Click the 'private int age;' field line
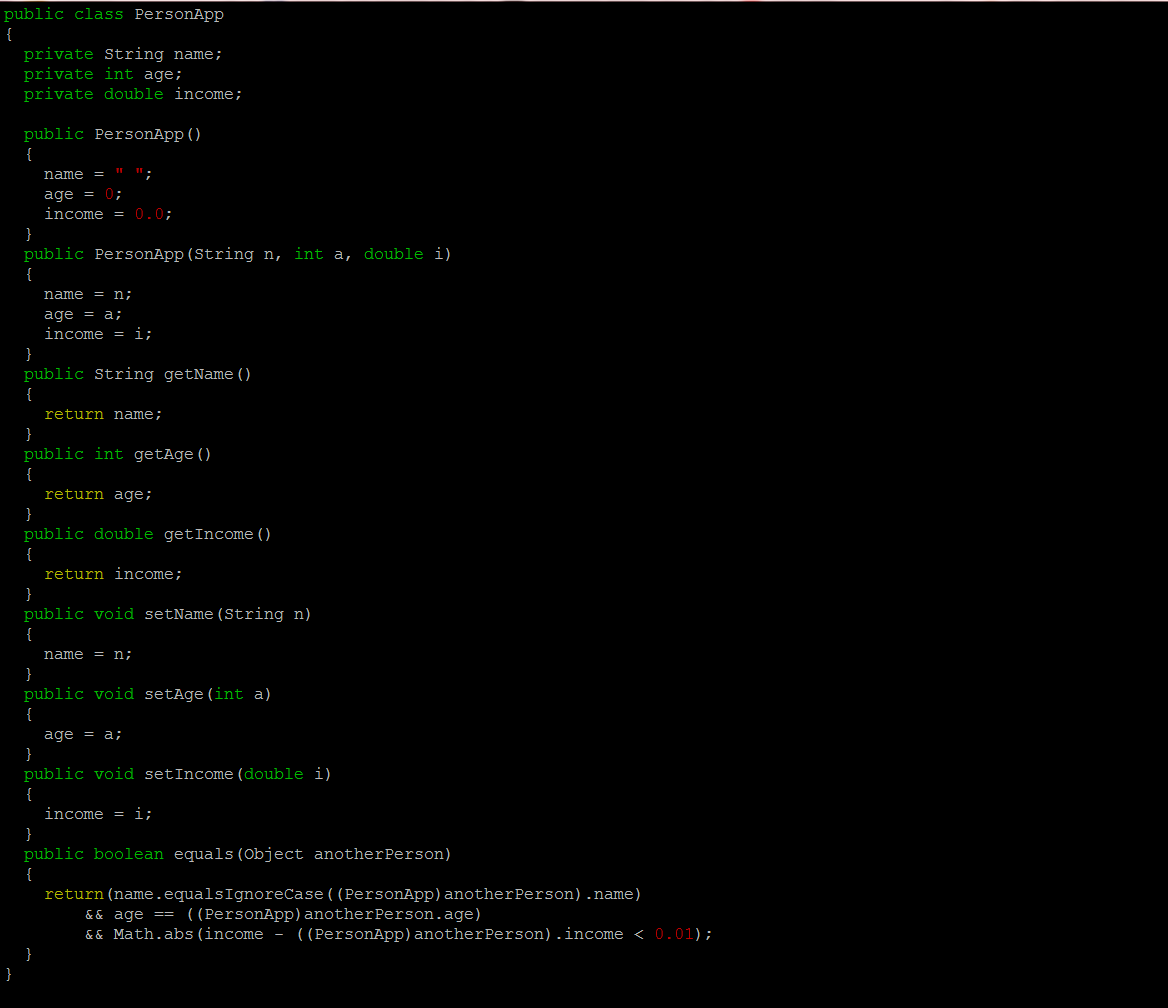The image size is (1168, 1008). pyautogui.click(x=103, y=75)
